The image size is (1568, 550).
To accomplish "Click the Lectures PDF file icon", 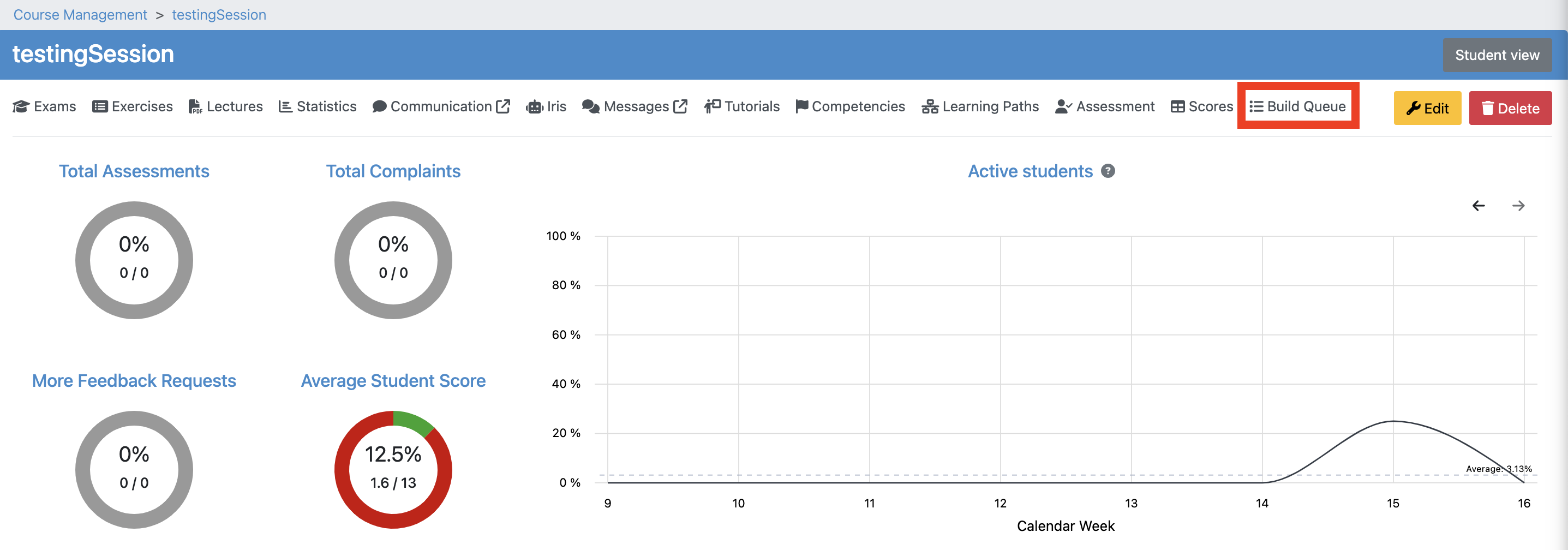I will point(195,106).
